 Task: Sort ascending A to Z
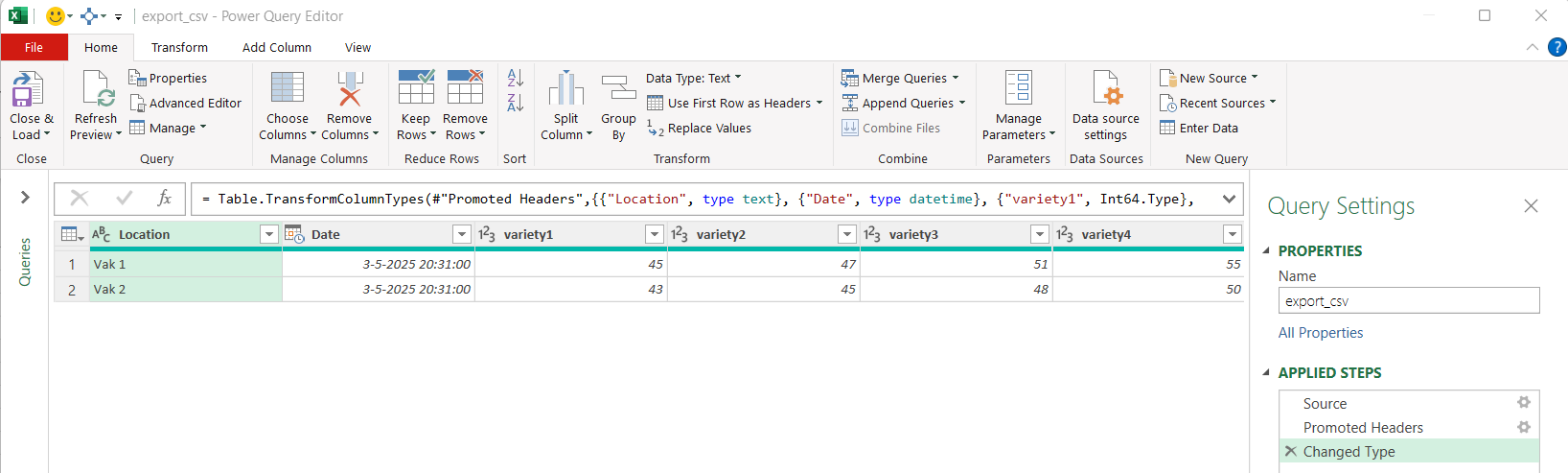click(515, 78)
